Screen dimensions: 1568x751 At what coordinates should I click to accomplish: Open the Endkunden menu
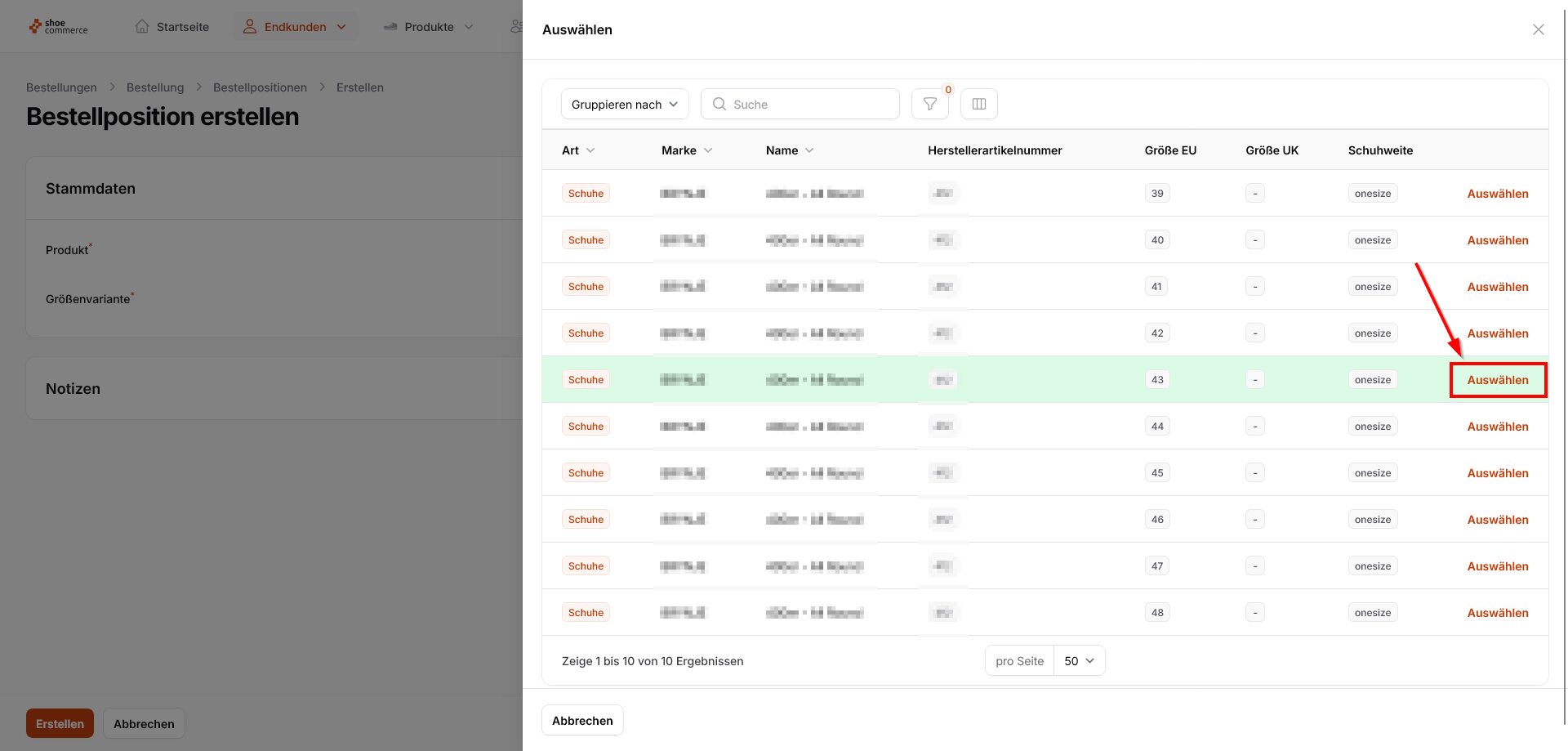pos(295,27)
